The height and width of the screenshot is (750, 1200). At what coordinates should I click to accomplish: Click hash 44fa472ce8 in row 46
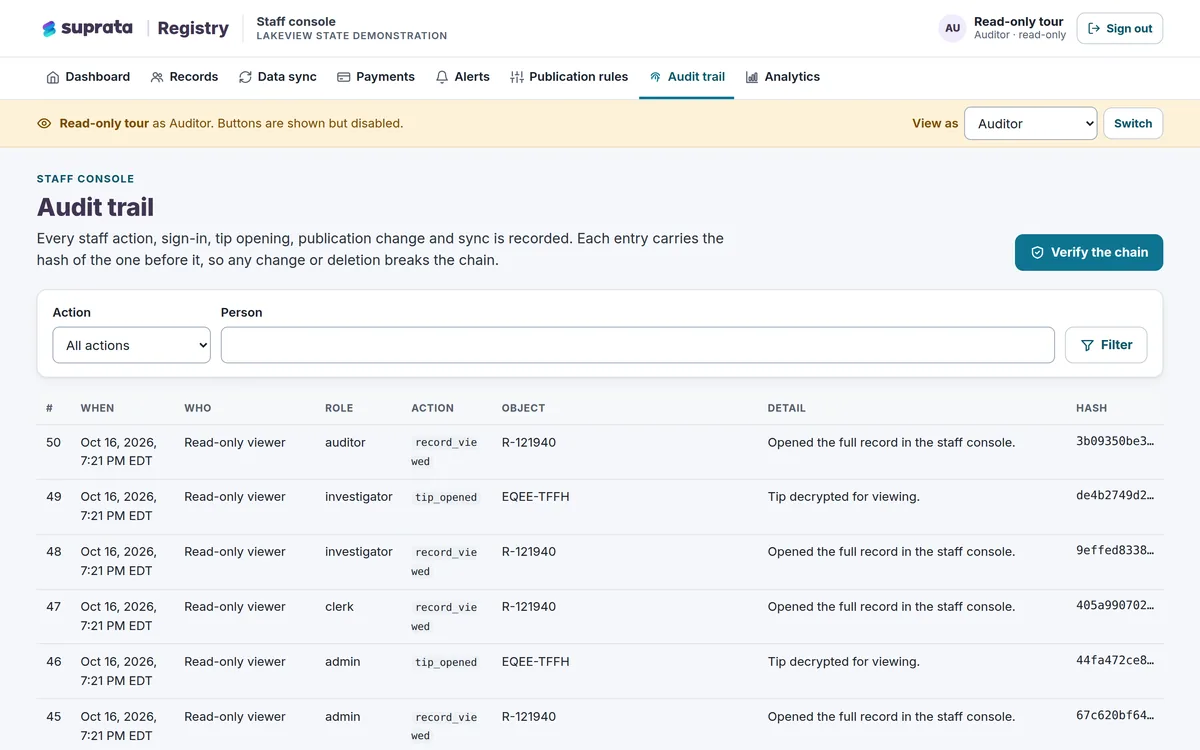click(1115, 662)
